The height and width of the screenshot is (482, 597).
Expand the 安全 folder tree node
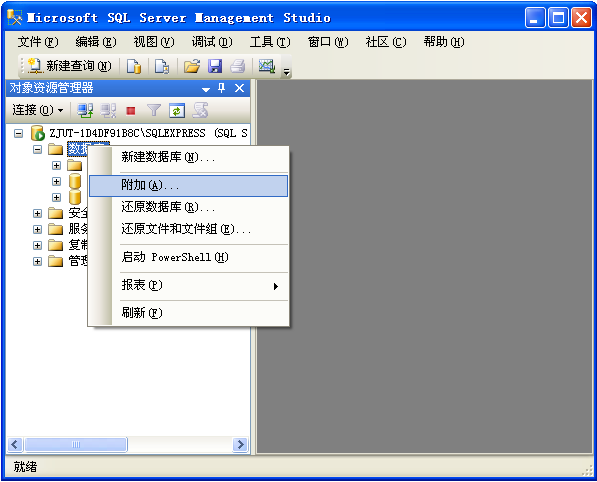37,213
